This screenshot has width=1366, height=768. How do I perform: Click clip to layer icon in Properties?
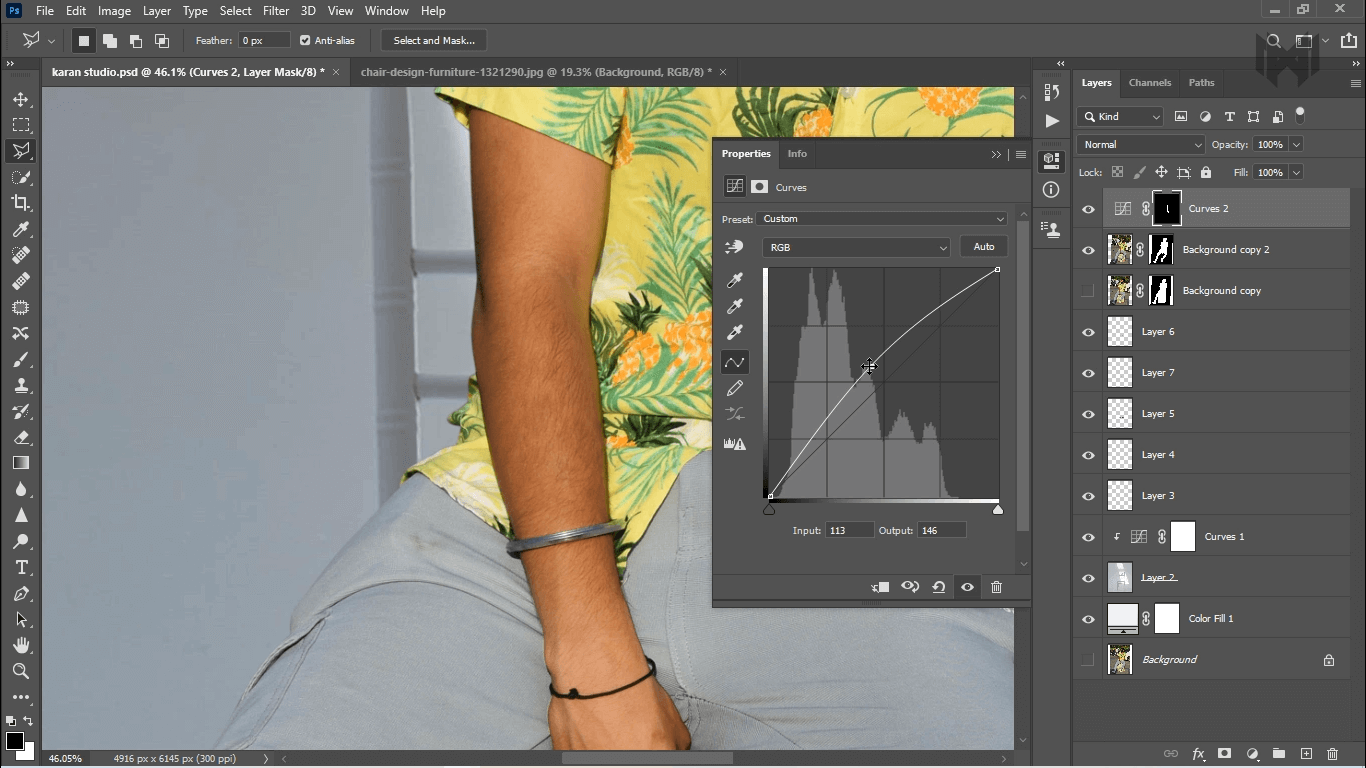click(x=880, y=587)
